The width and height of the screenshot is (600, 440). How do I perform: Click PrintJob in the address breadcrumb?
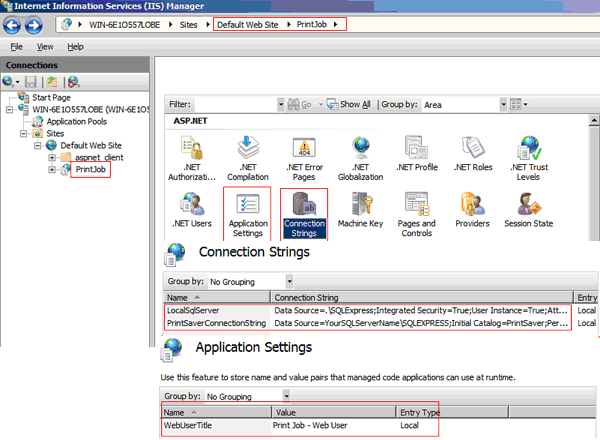(x=311, y=24)
